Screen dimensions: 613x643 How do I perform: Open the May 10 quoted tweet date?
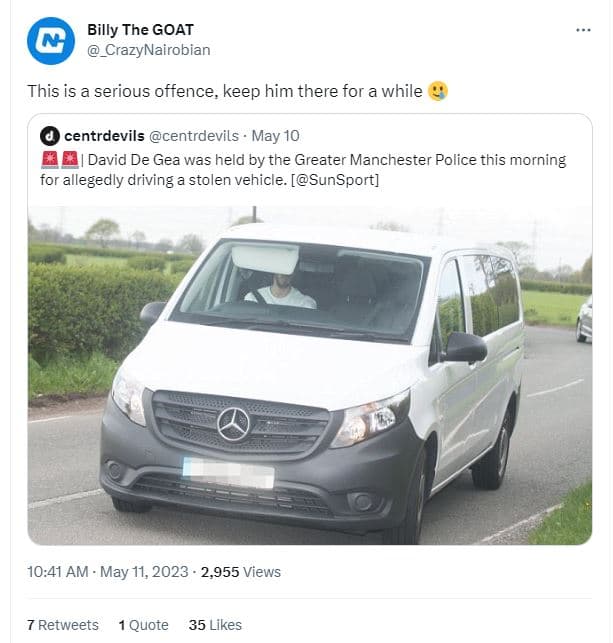[275, 135]
